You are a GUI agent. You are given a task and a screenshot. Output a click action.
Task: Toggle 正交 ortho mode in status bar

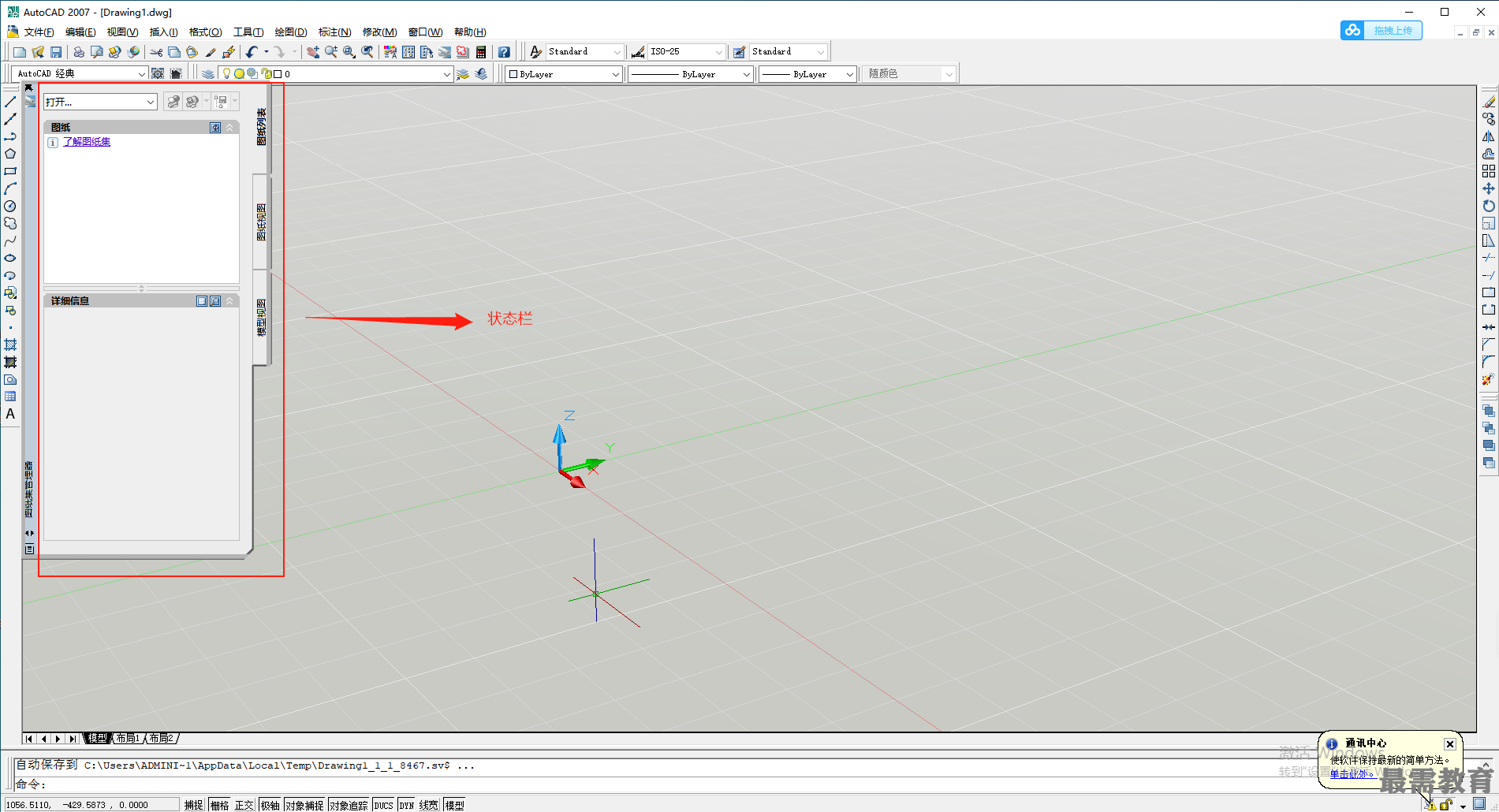[244, 805]
